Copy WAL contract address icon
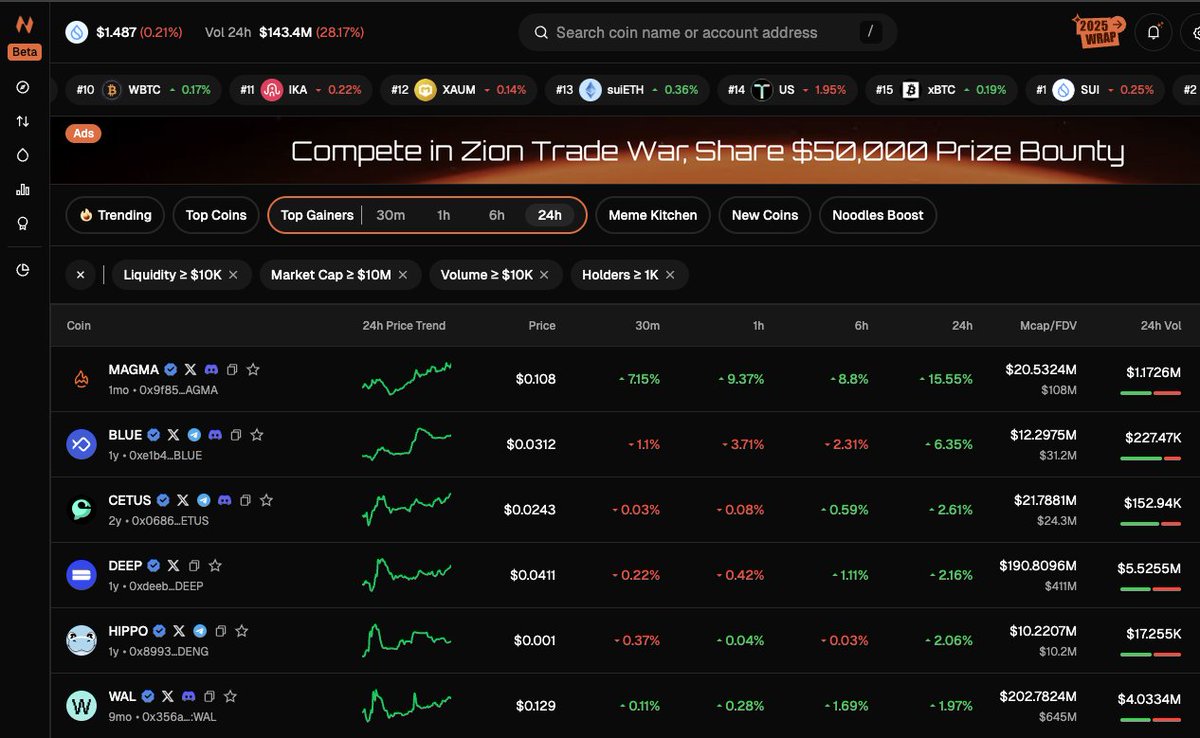 pyautogui.click(x=210, y=696)
